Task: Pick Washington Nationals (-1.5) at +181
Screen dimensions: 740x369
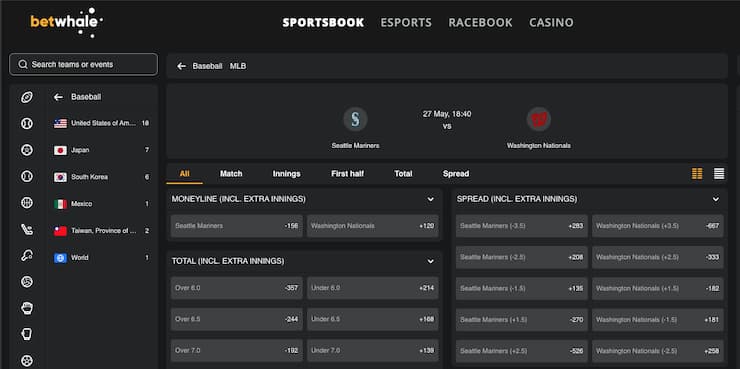Action: 658,320
